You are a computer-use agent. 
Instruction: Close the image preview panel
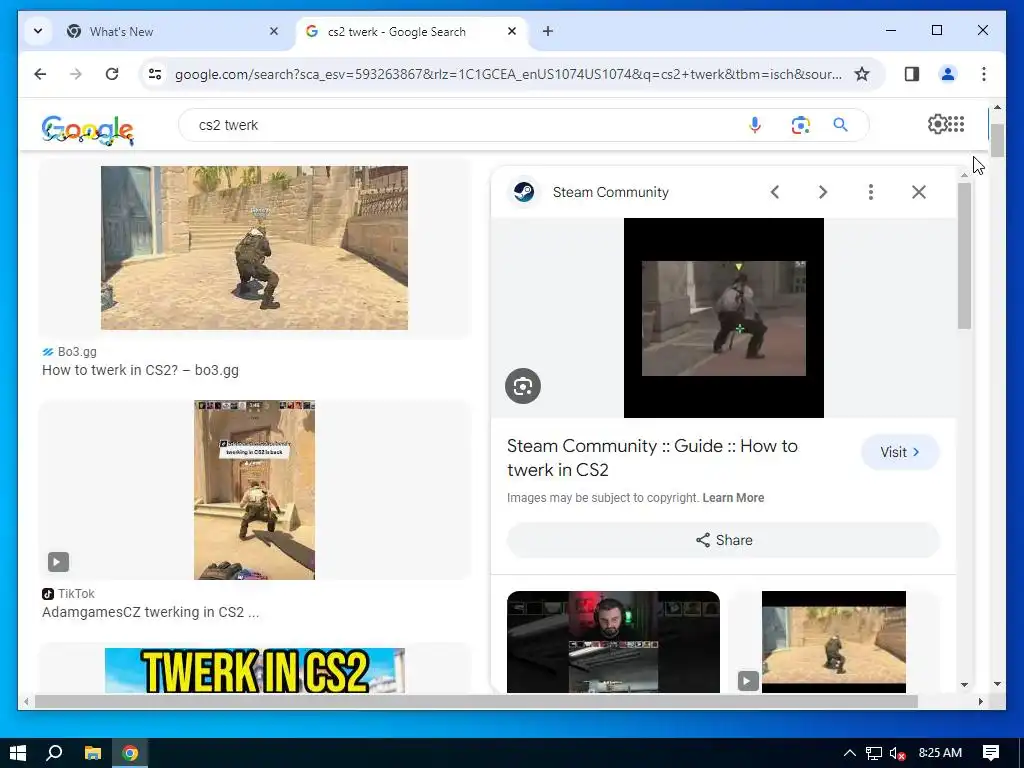click(x=919, y=192)
